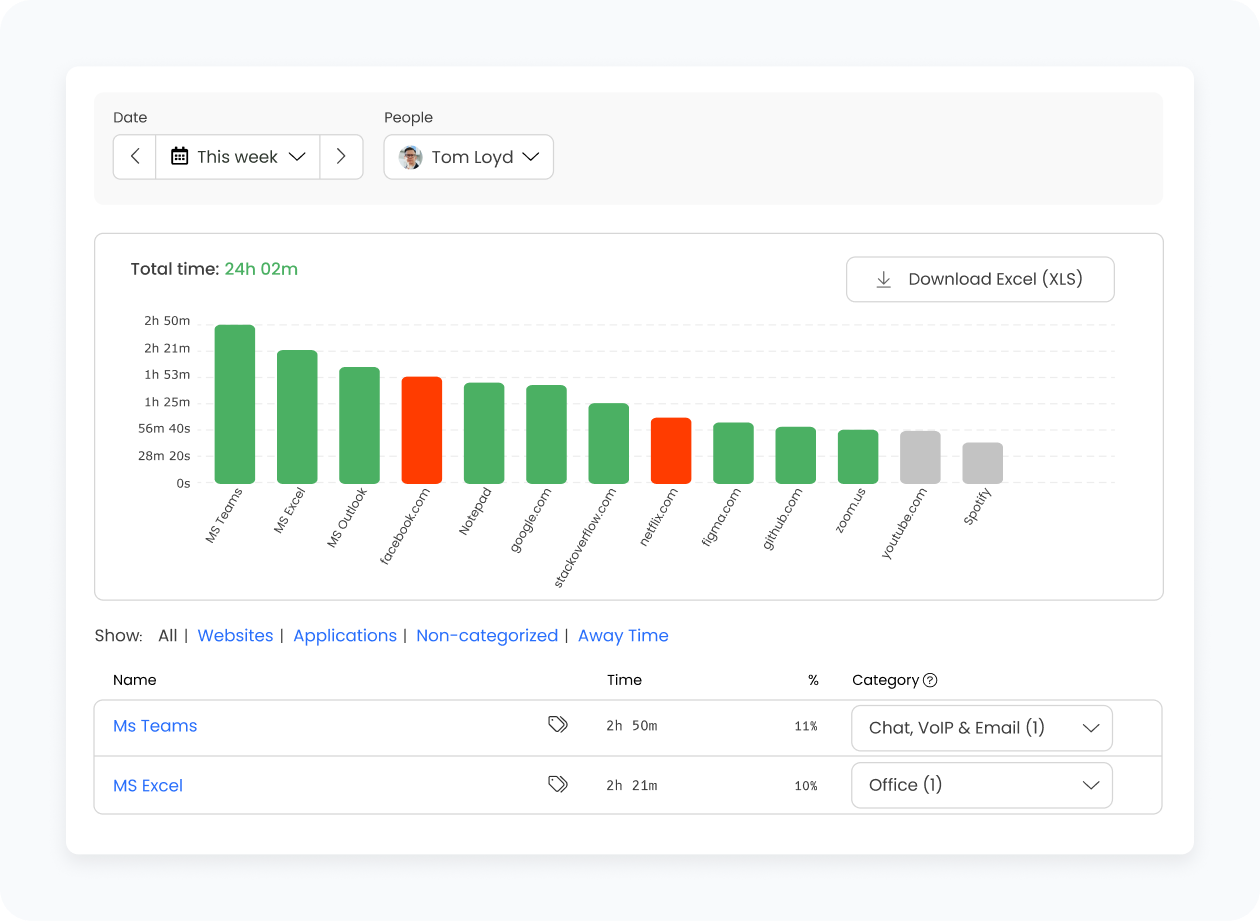Open the This week date dropdown
The image size is (1260, 921).
(x=238, y=157)
